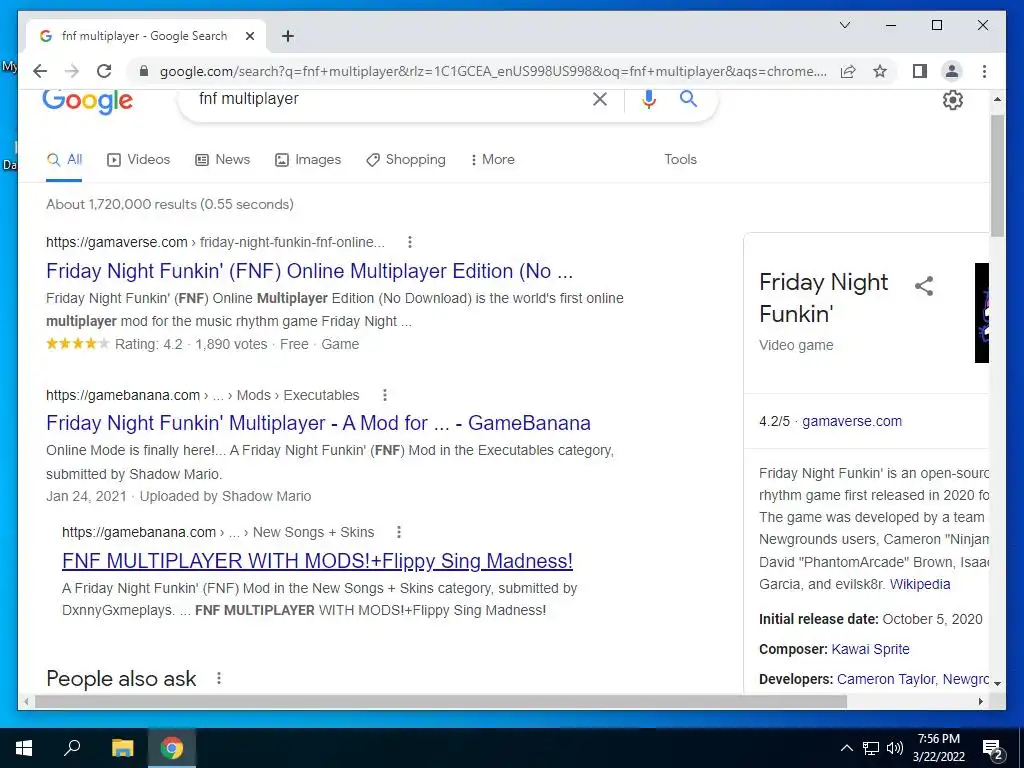Open options for GameBanana Executables result
The image size is (1024, 768).
point(385,395)
